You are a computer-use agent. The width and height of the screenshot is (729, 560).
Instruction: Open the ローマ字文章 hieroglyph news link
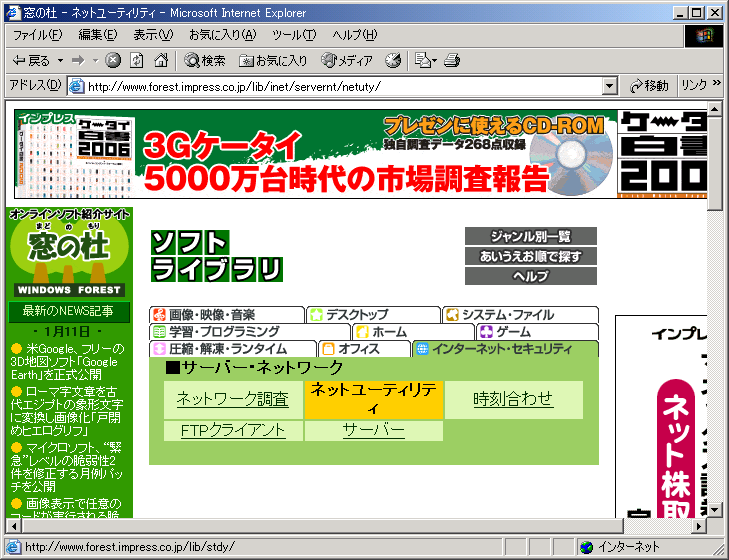point(66,411)
